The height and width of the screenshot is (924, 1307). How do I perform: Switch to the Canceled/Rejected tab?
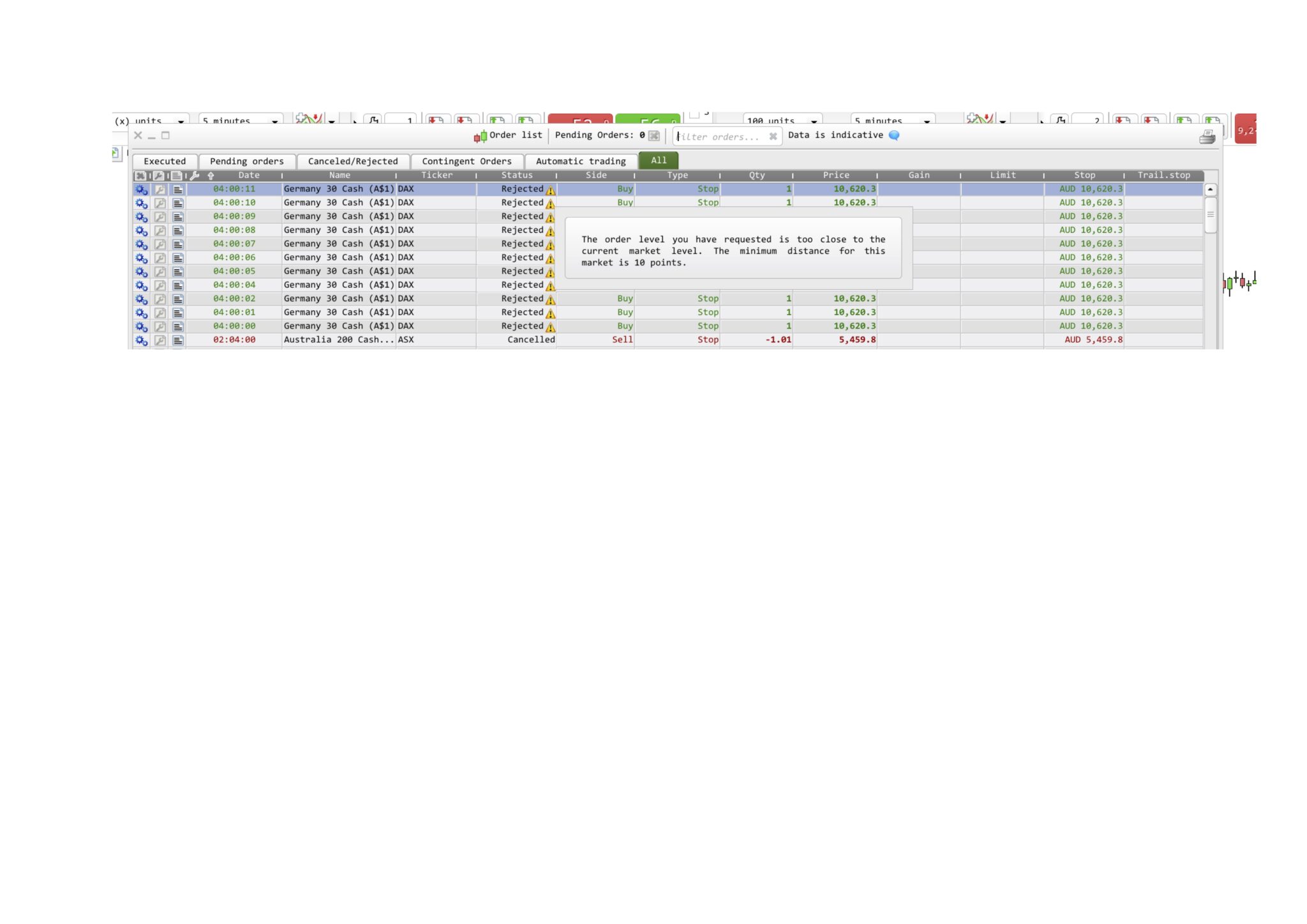pos(352,161)
